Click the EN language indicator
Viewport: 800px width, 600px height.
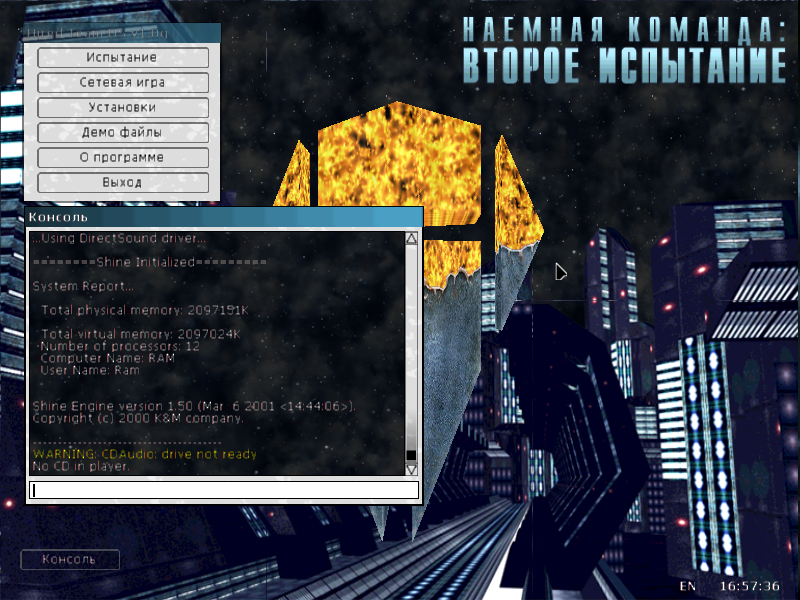click(x=687, y=586)
